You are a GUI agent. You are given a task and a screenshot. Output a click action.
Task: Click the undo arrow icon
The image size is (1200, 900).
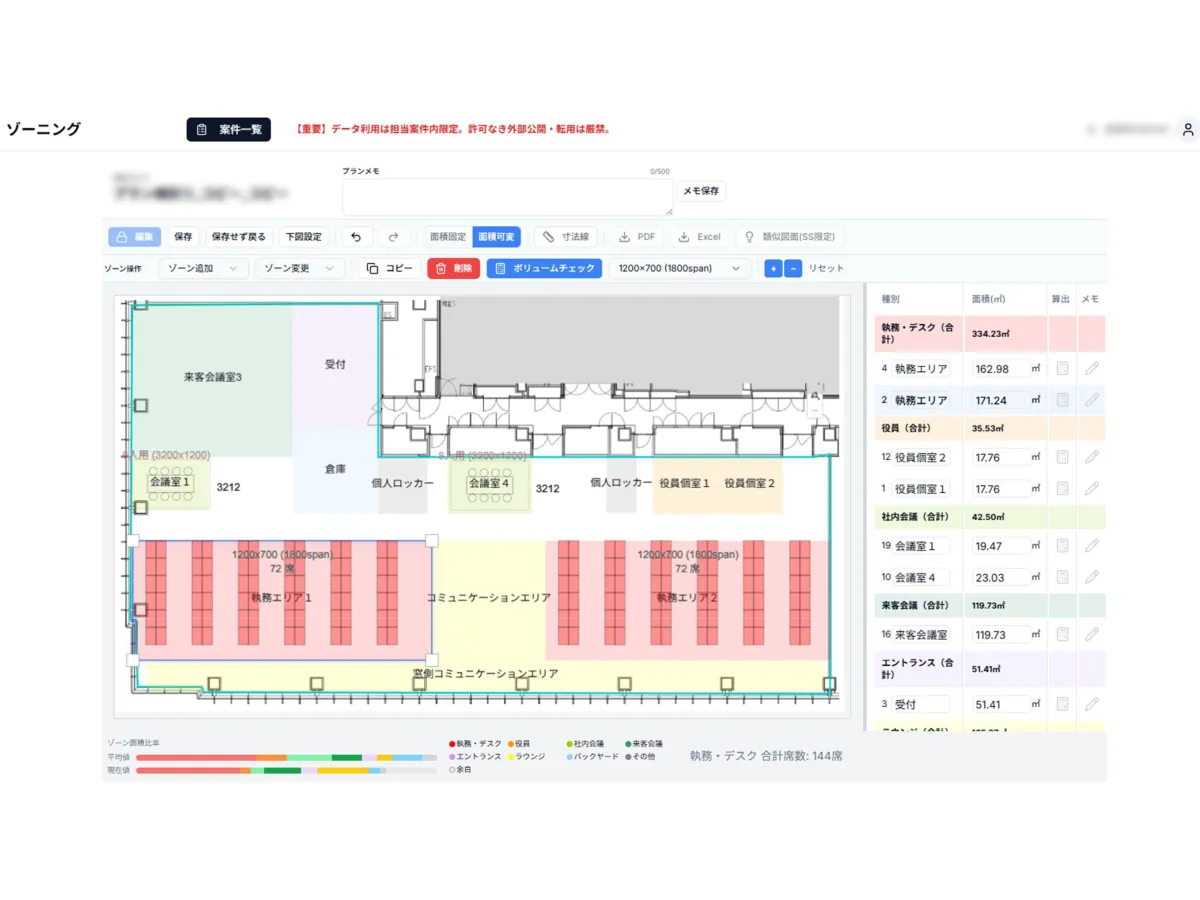pyautogui.click(x=356, y=237)
